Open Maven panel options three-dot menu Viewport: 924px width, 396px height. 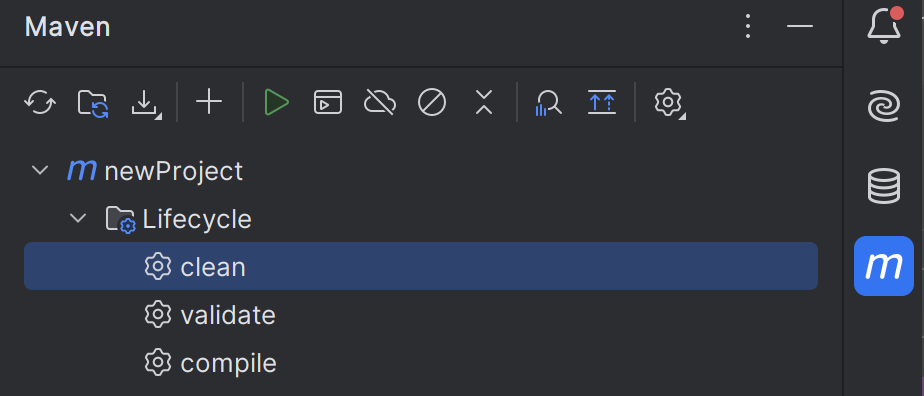(x=748, y=27)
